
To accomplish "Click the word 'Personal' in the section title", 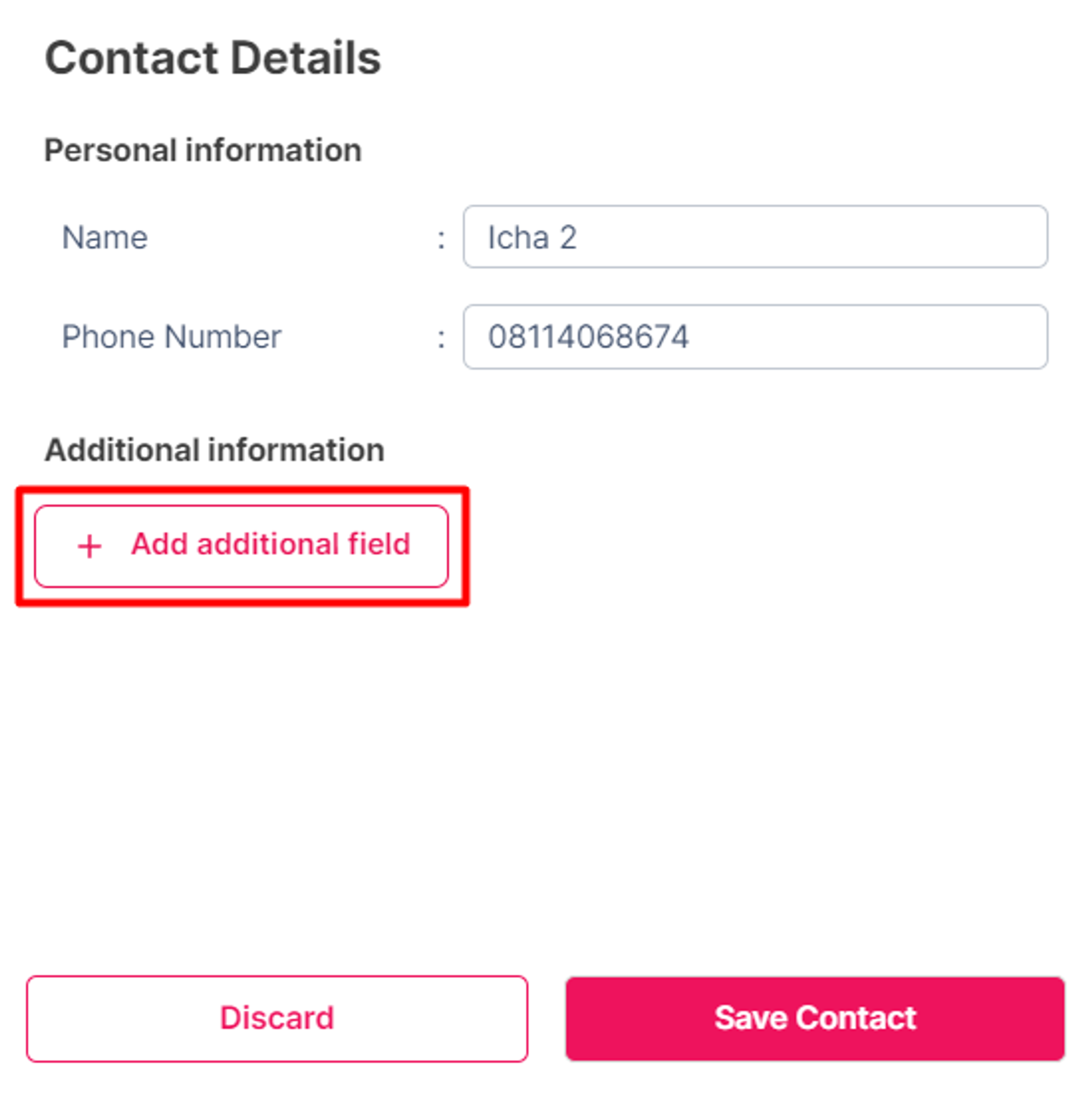I will pos(111,151).
